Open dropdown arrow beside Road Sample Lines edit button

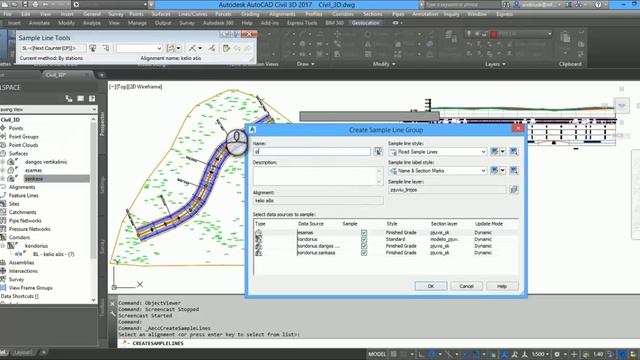(502, 152)
